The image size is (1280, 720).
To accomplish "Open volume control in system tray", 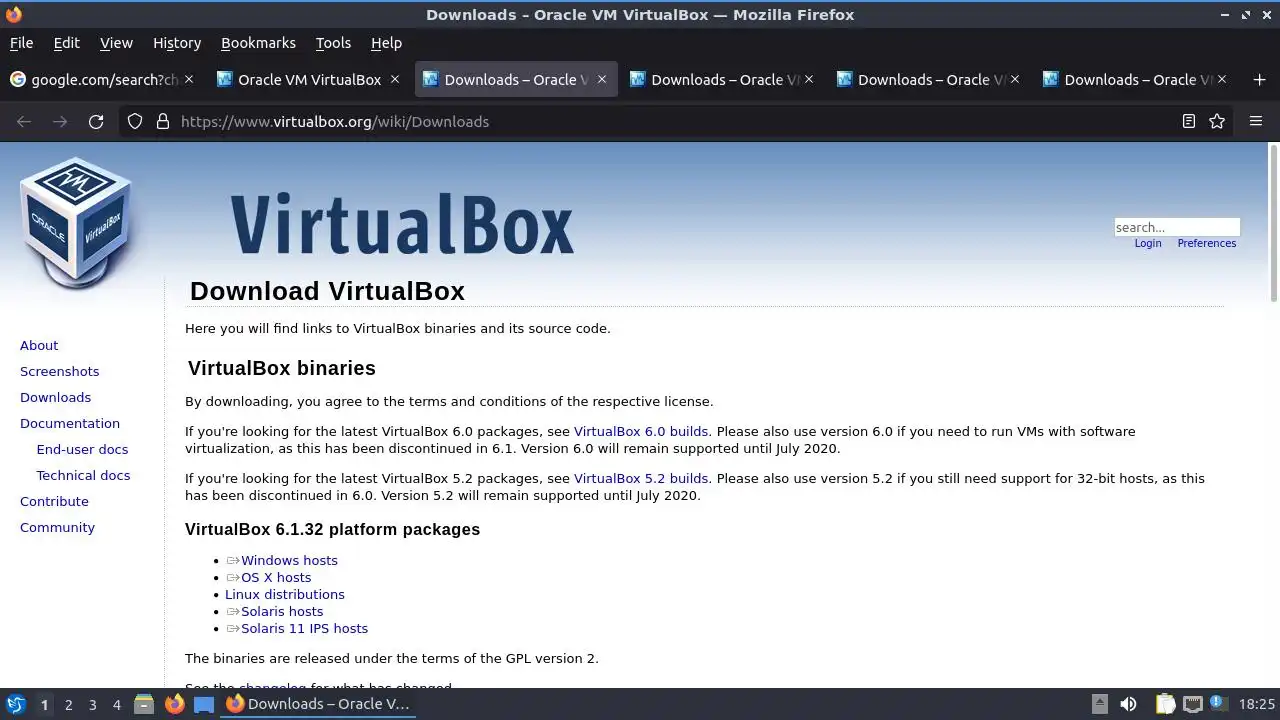I will point(1128,704).
